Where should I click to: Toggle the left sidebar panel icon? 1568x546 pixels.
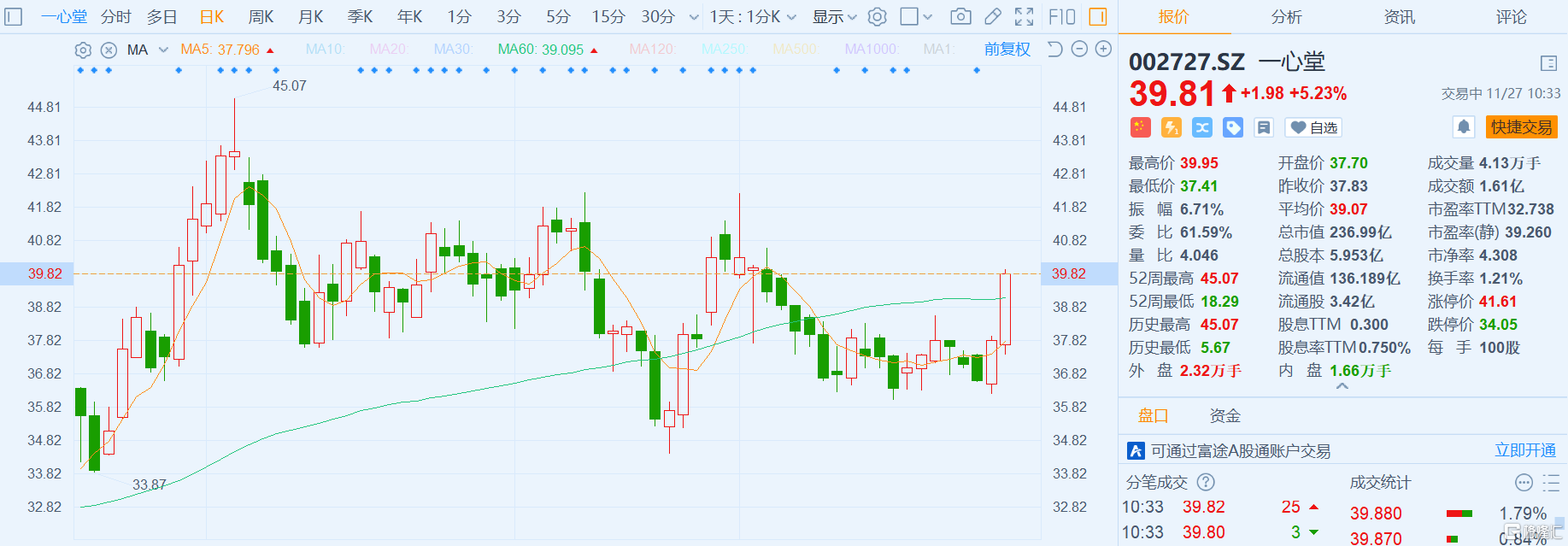14,16
